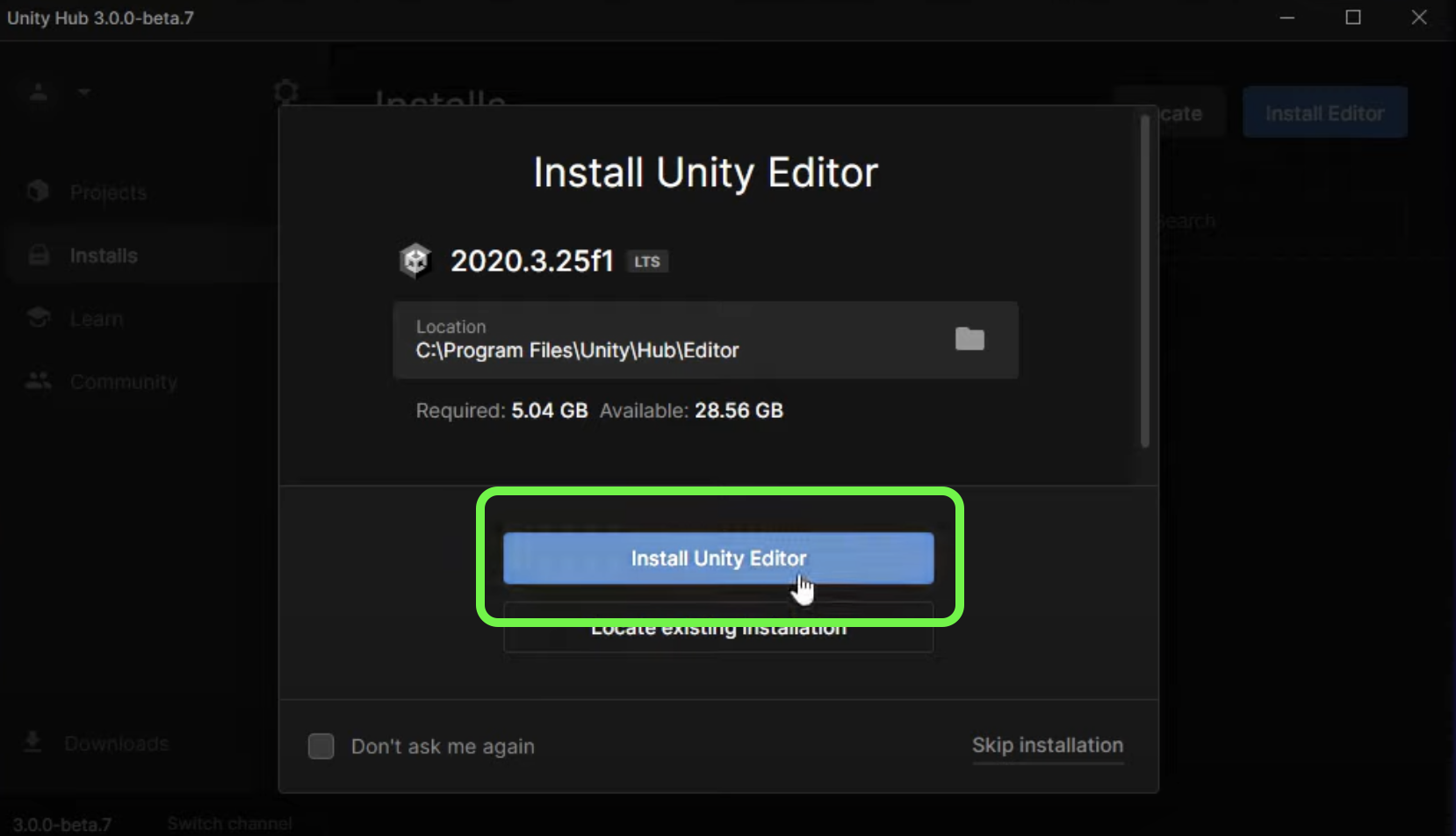The height and width of the screenshot is (836, 1456).
Task: Click the Unity logo icon beside 2020.3.25f1
Action: (415, 261)
